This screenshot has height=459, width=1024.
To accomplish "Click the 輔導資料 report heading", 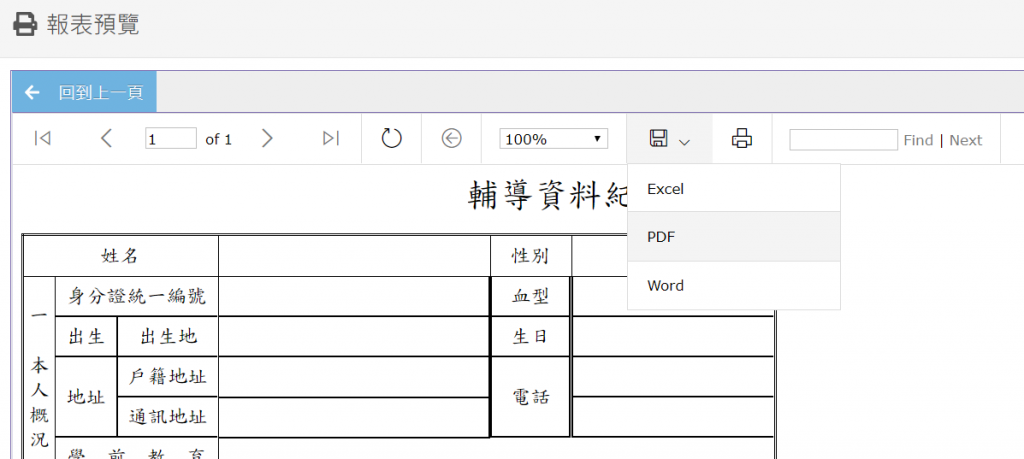I will [547, 196].
